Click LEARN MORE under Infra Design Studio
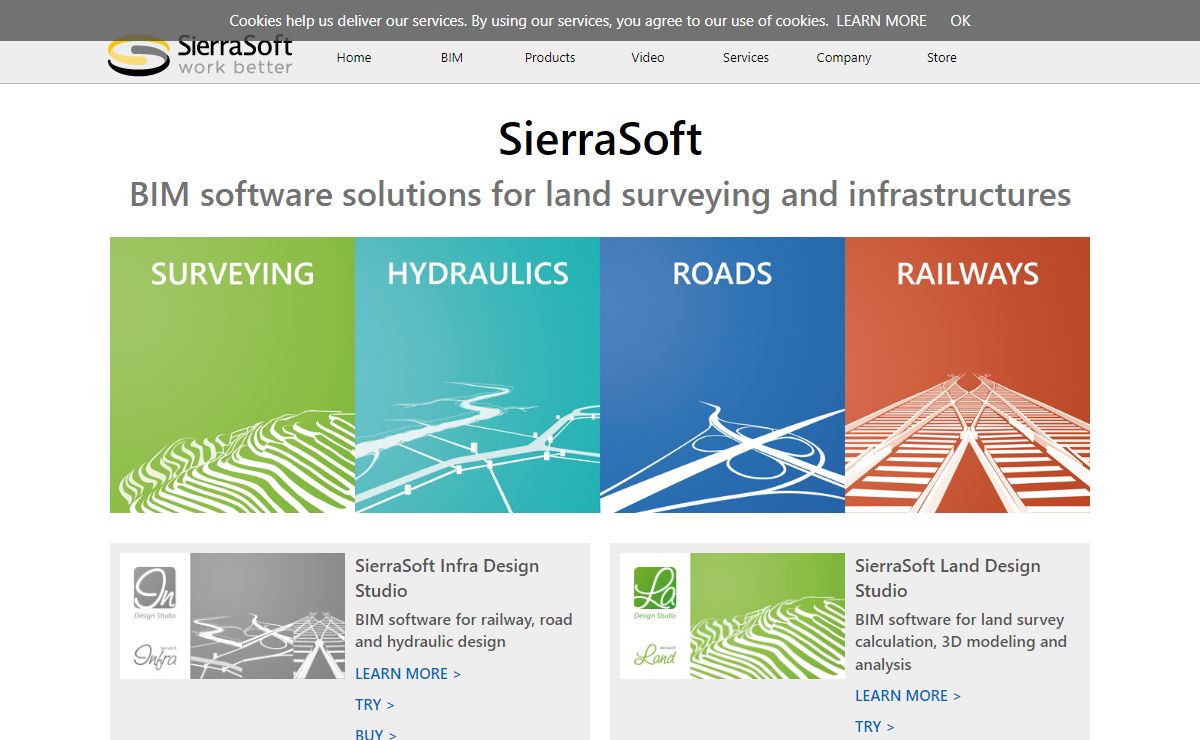 point(408,674)
